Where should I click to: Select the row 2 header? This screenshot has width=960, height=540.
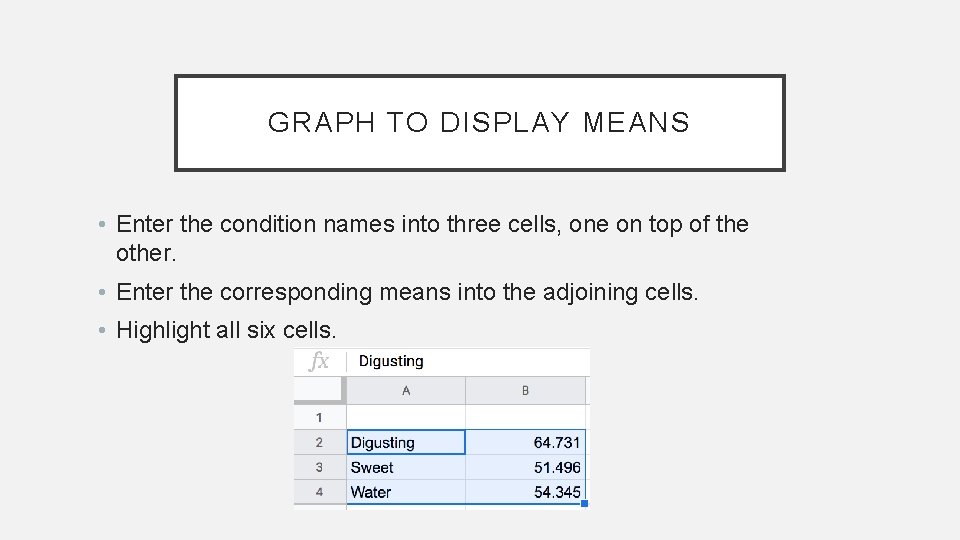click(319, 442)
